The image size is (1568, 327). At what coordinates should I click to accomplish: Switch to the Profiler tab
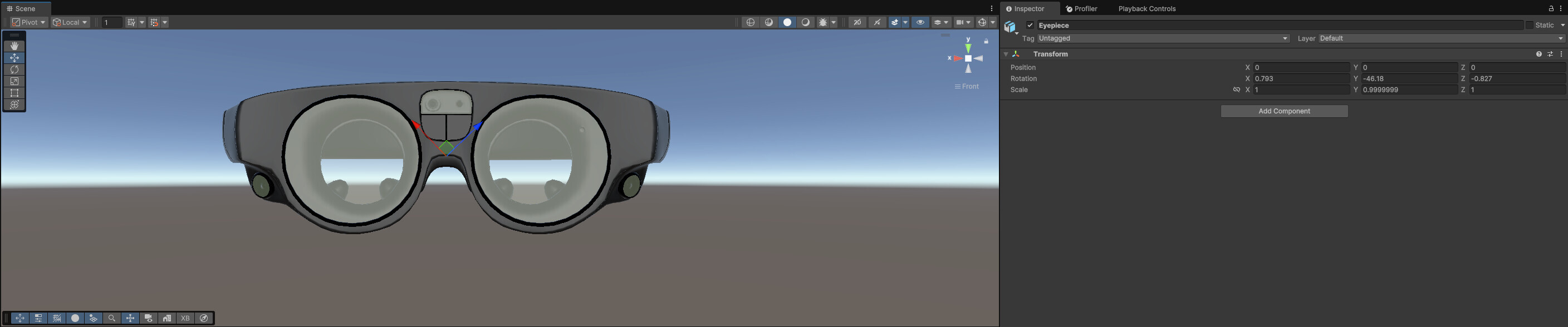point(1082,8)
